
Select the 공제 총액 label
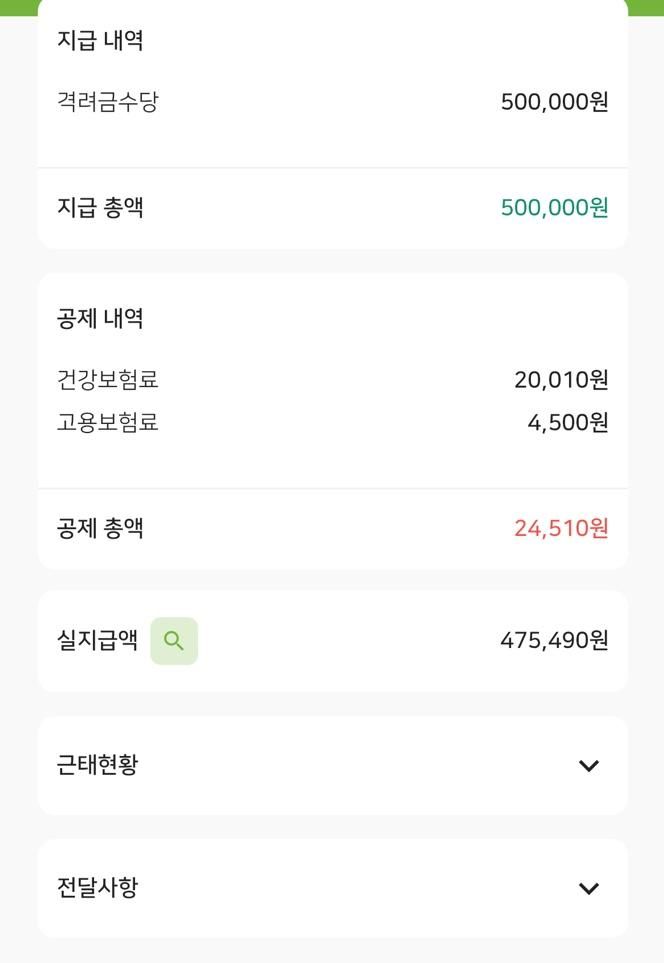click(100, 528)
